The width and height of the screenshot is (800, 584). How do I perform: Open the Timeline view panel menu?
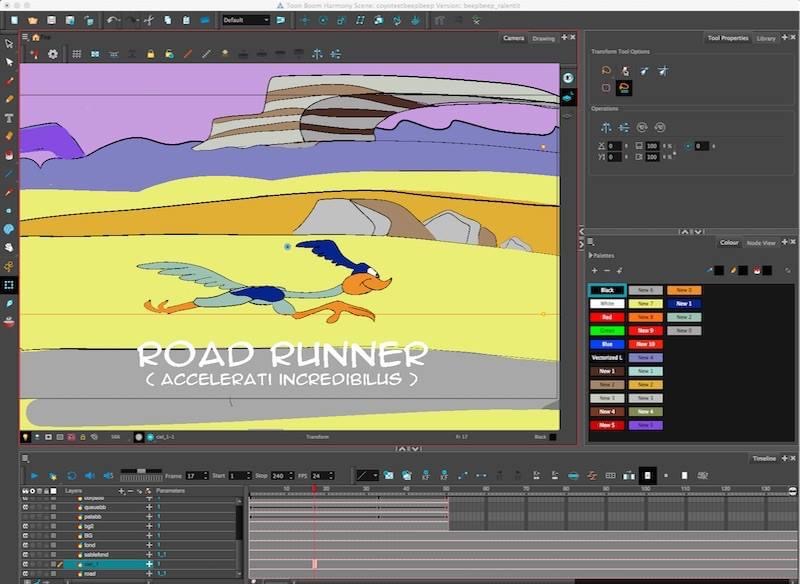pyautogui.click(x=25, y=459)
